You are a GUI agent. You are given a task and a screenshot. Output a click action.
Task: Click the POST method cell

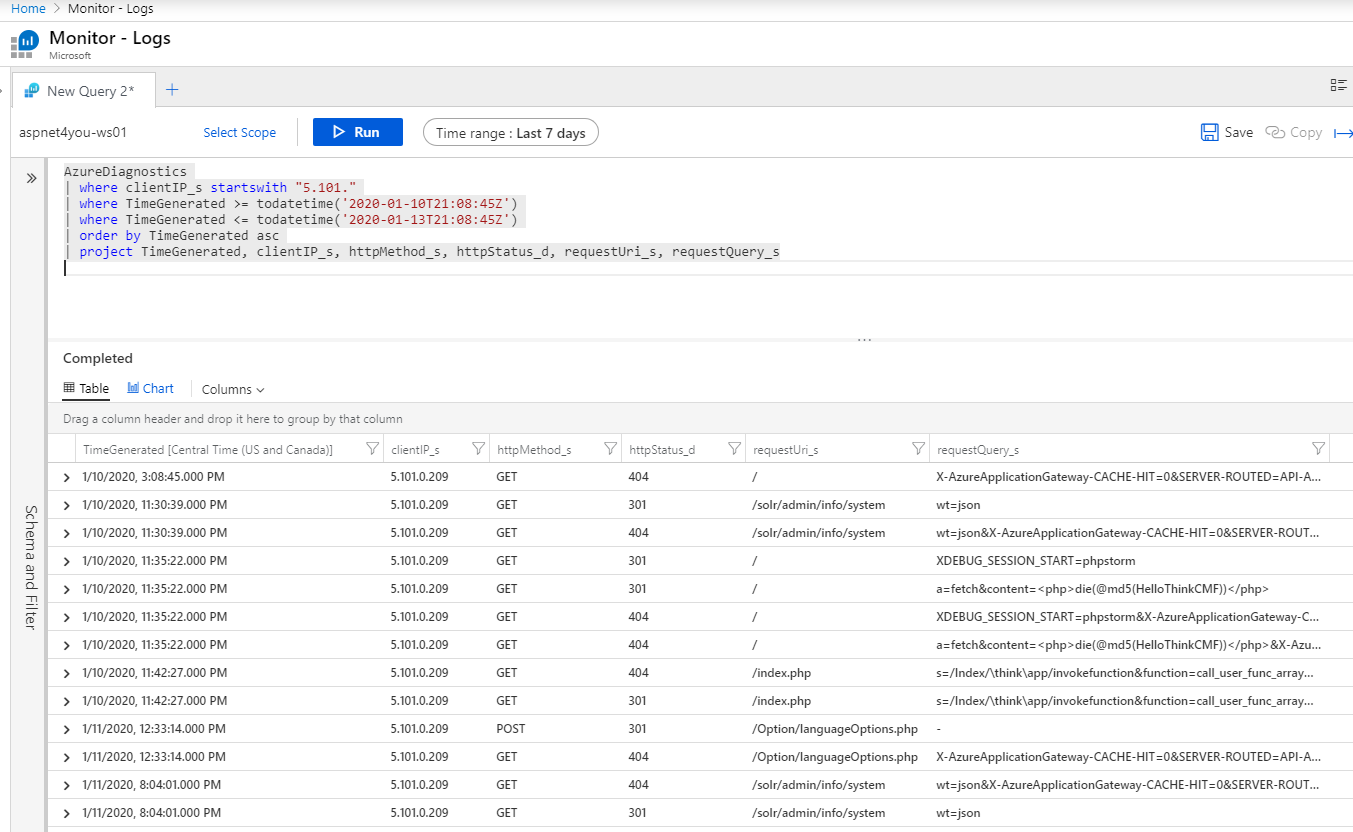[x=511, y=729]
